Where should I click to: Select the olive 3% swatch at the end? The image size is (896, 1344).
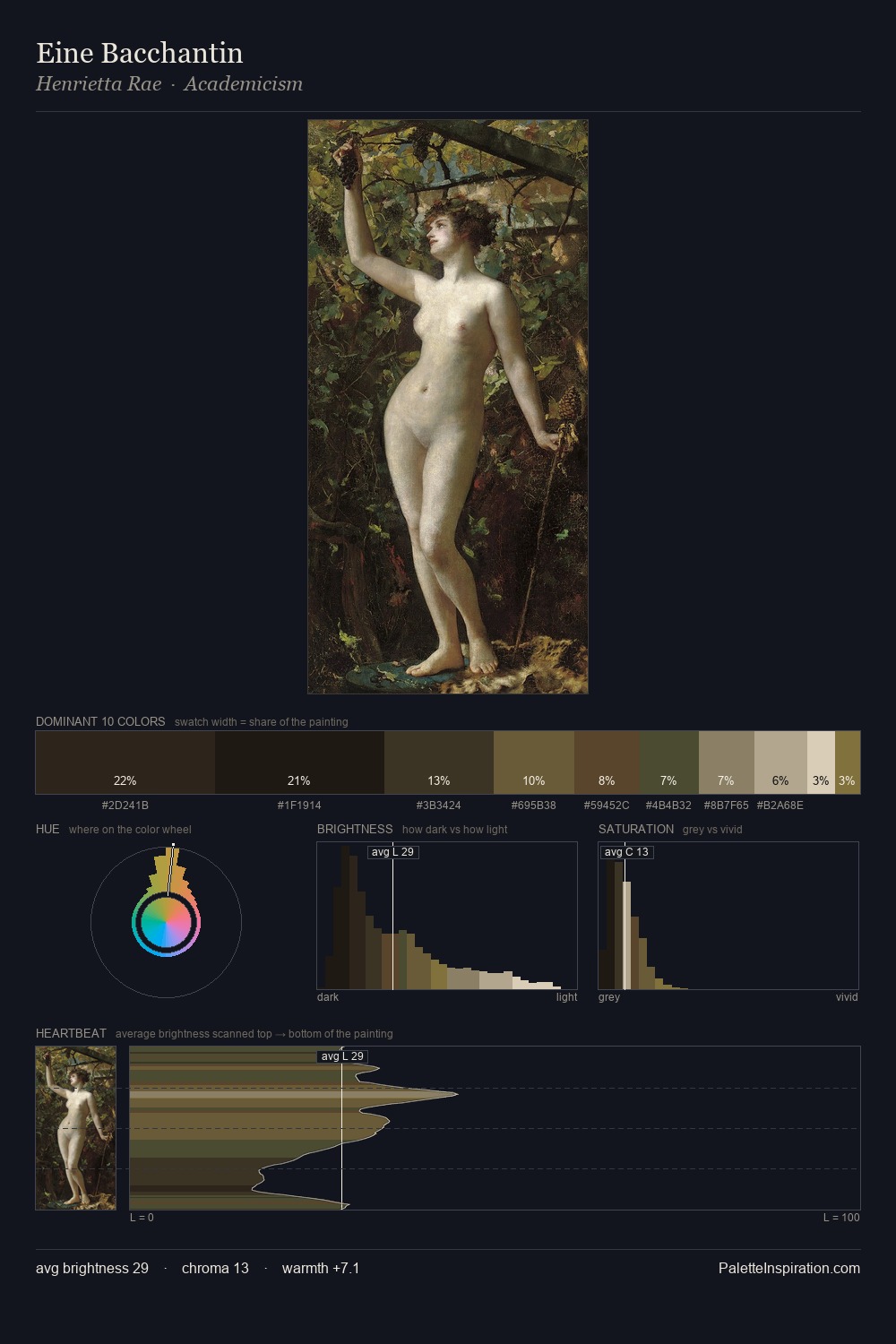pos(848,762)
